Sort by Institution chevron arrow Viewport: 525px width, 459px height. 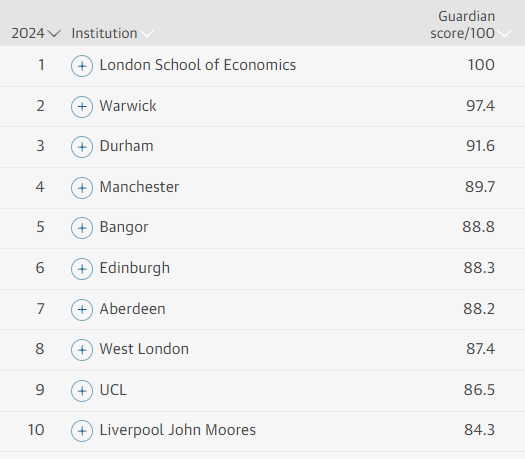click(147, 33)
